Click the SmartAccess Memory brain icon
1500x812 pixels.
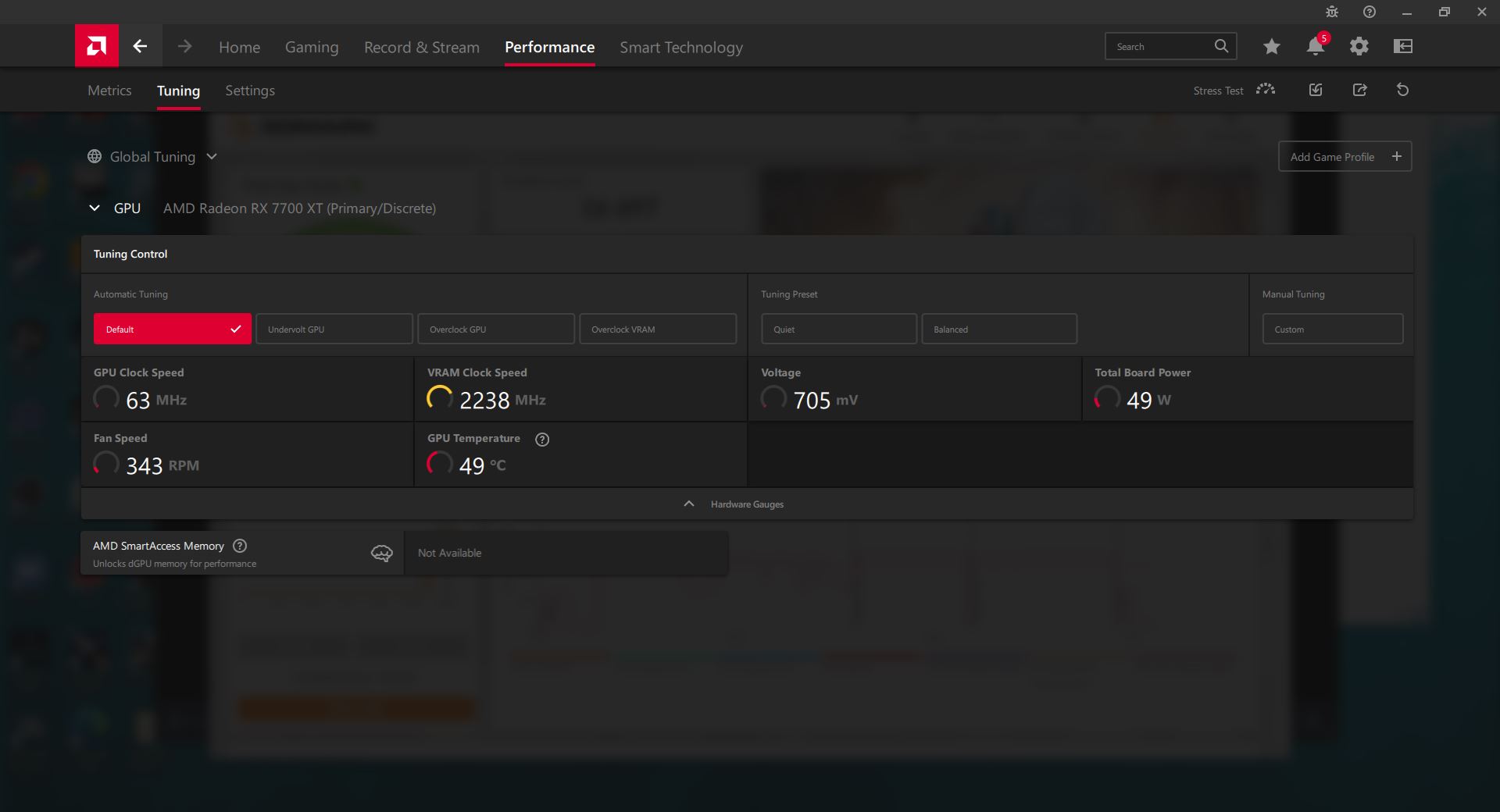point(381,554)
